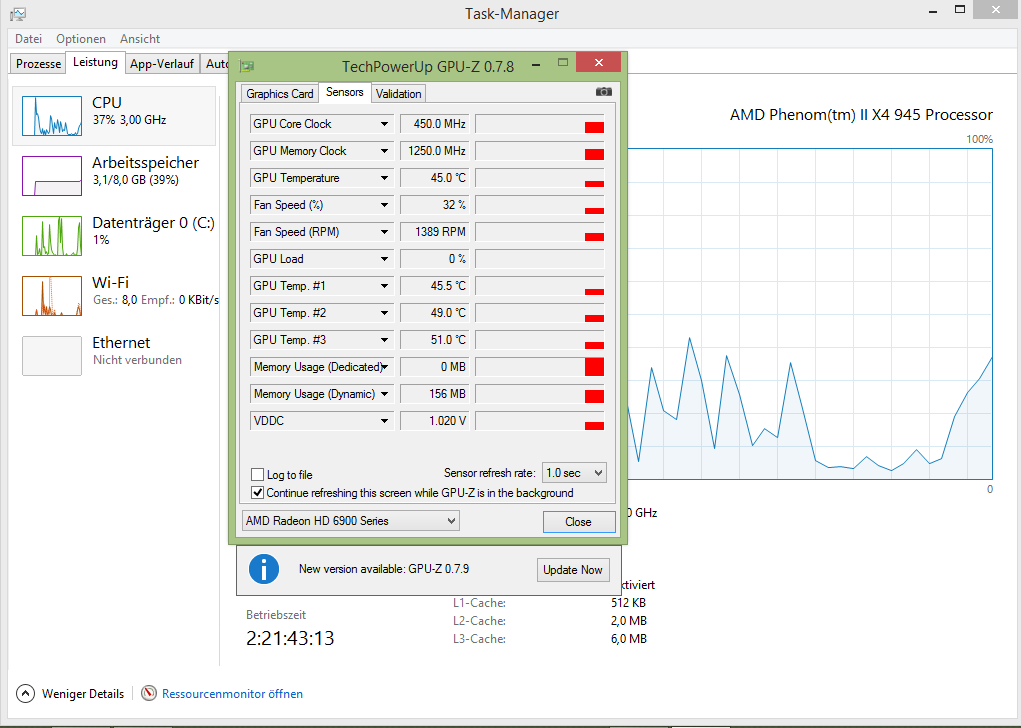1021x728 pixels.
Task: Open the GPU Temp. #1 sensor dropdown
Action: pos(384,286)
